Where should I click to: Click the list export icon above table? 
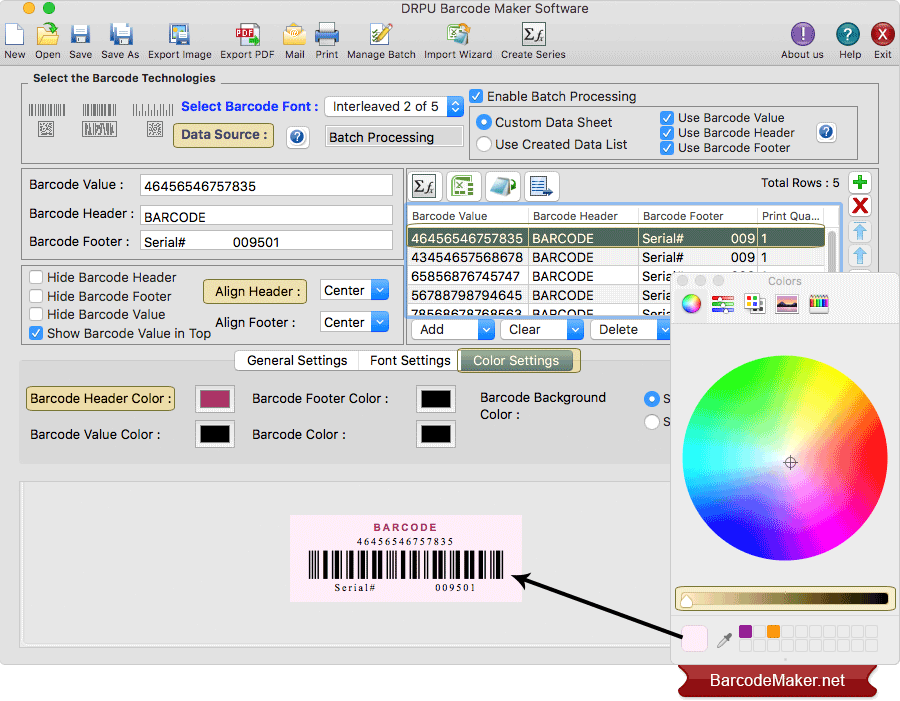pos(541,186)
